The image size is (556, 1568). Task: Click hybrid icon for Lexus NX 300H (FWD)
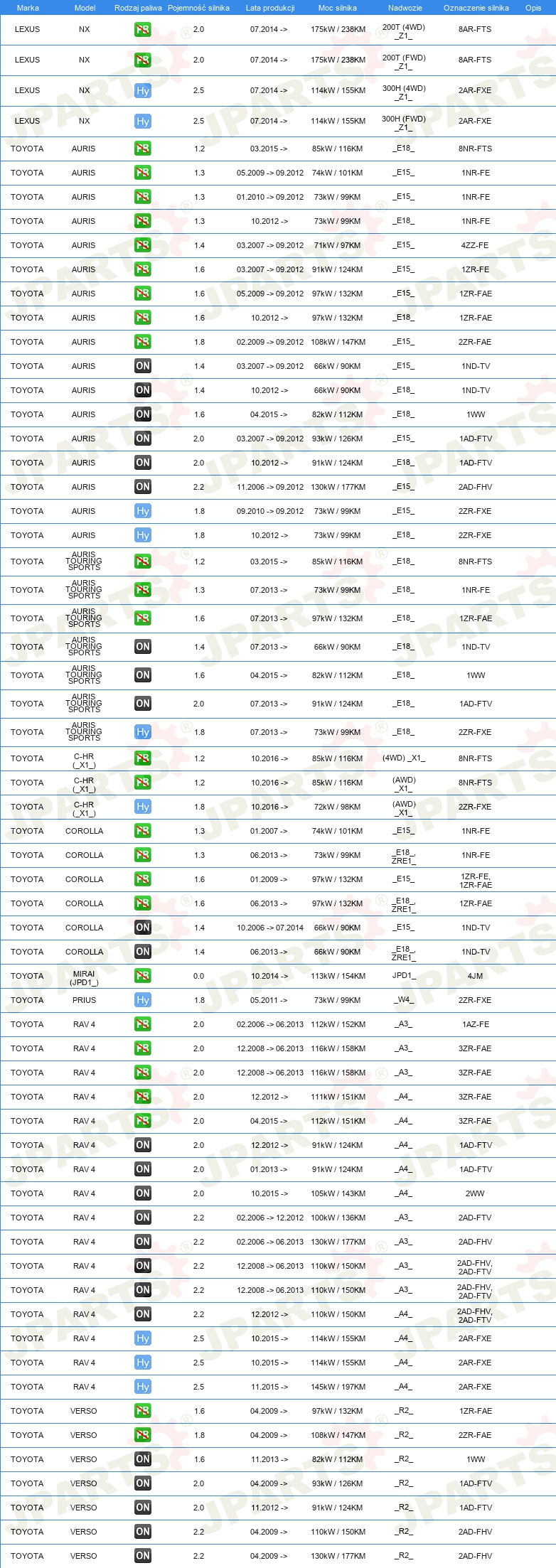[x=143, y=122]
